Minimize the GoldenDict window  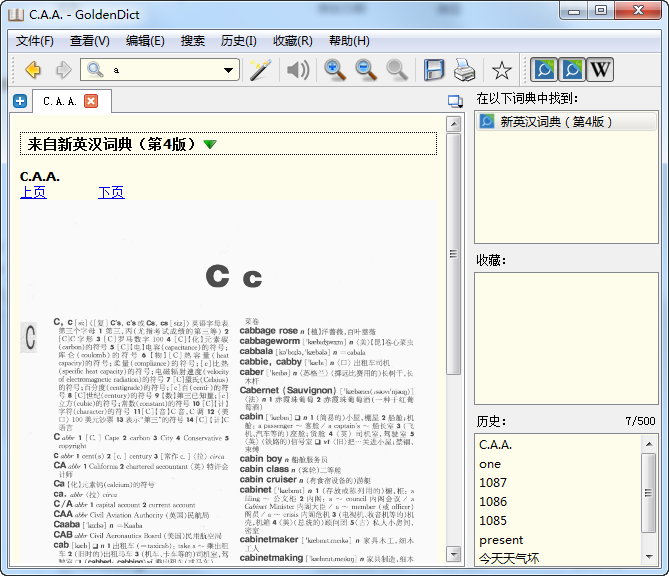pyautogui.click(x=573, y=12)
